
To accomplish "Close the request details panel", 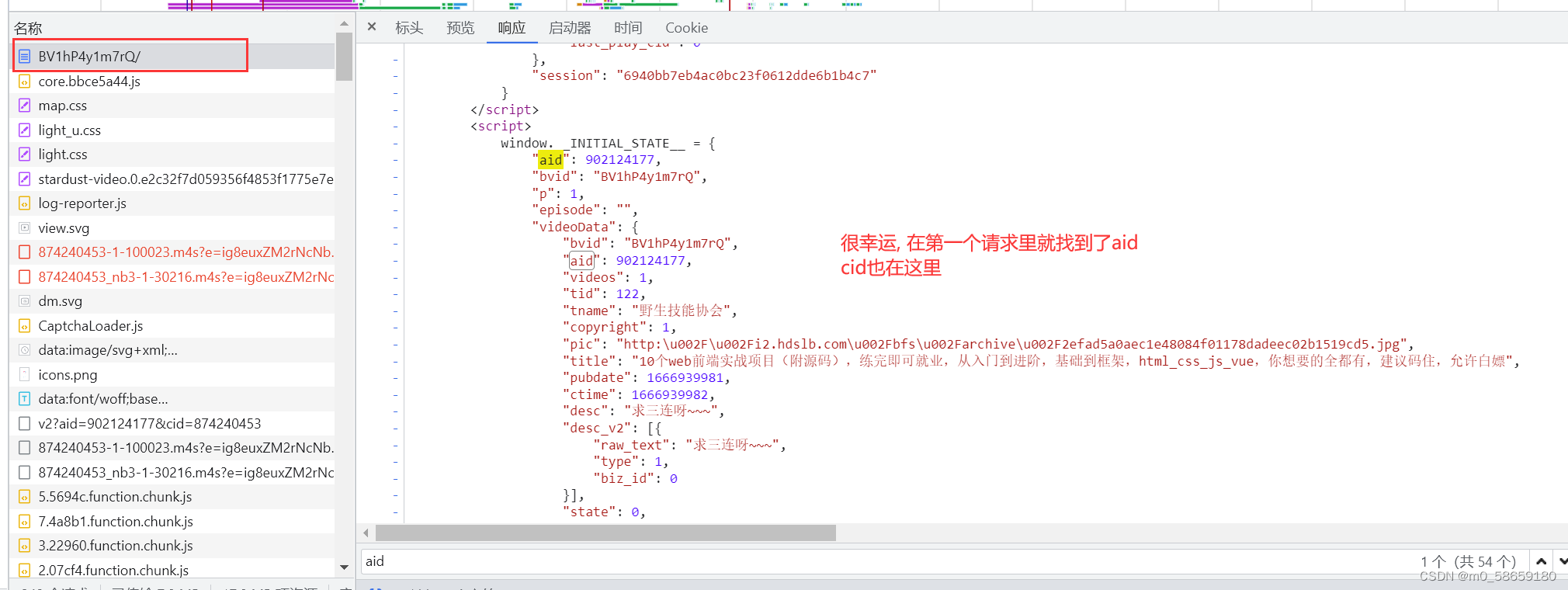I will coord(372,27).
